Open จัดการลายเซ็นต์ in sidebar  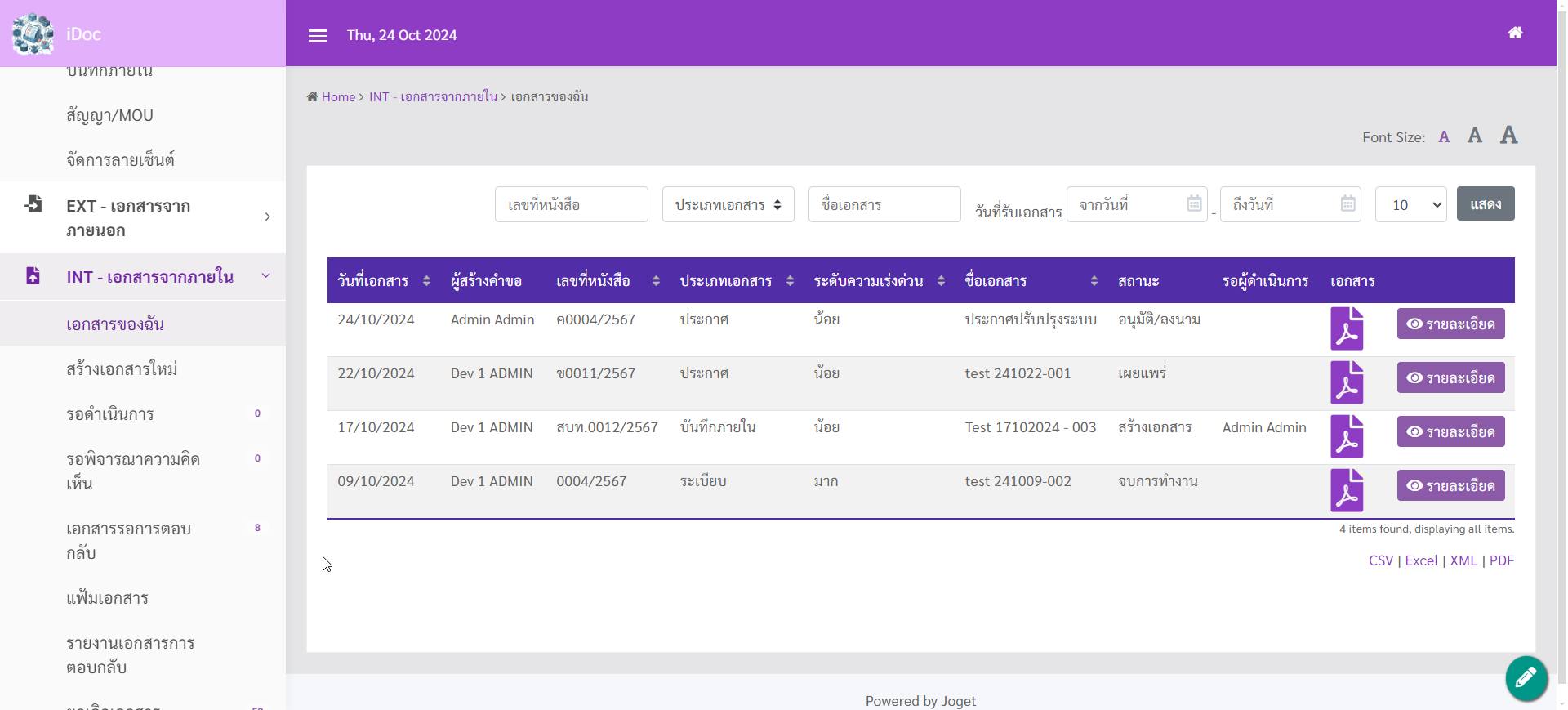point(143,159)
